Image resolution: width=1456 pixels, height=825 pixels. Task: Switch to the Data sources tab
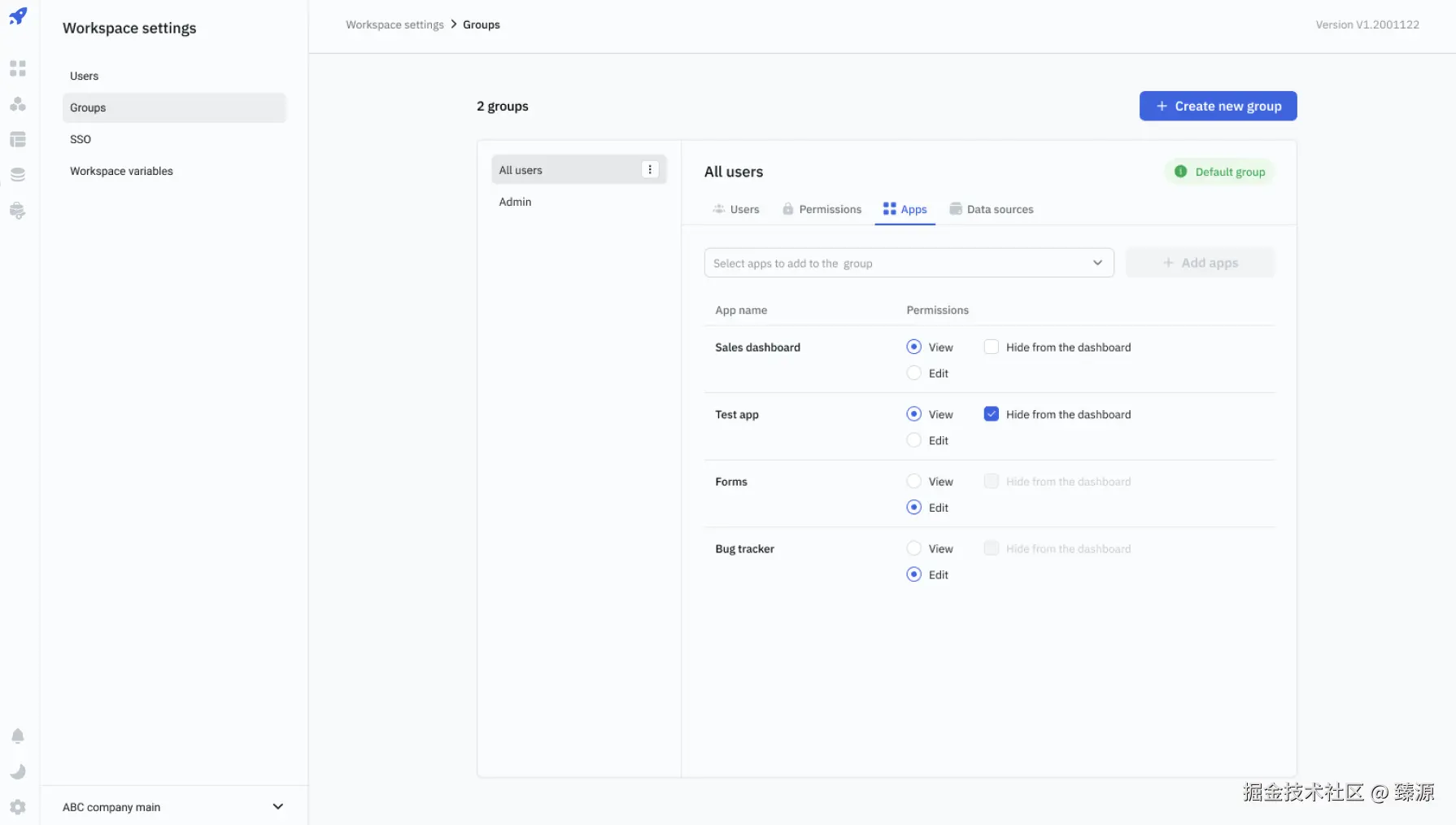tap(992, 210)
